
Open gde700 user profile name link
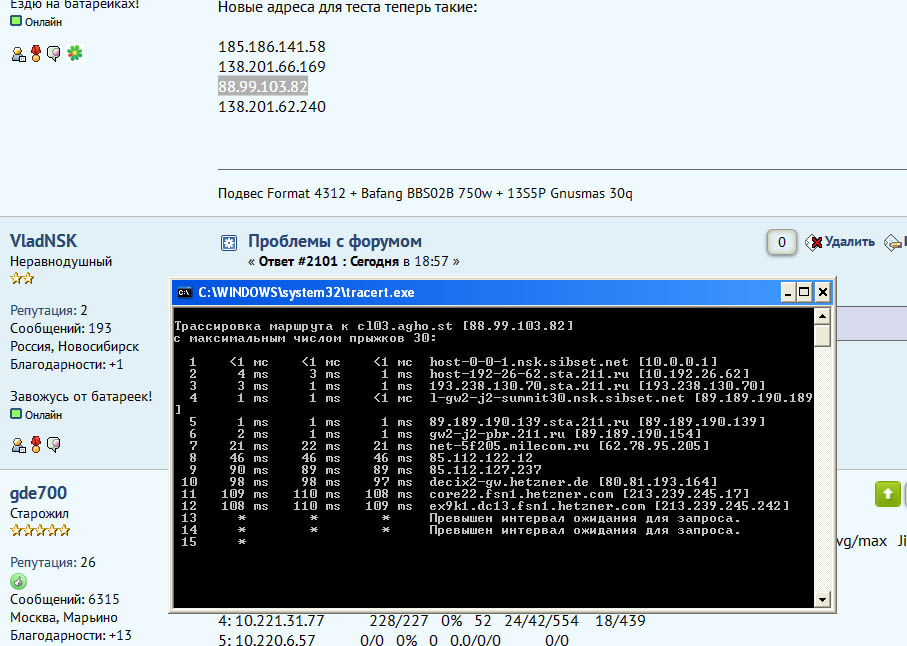(x=38, y=493)
